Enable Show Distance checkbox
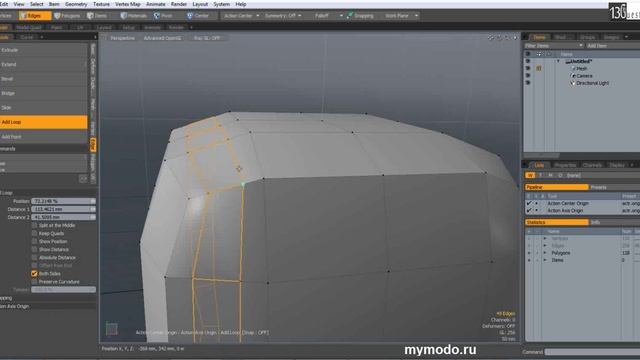Viewport: 640px width, 360px height. (x=34, y=249)
